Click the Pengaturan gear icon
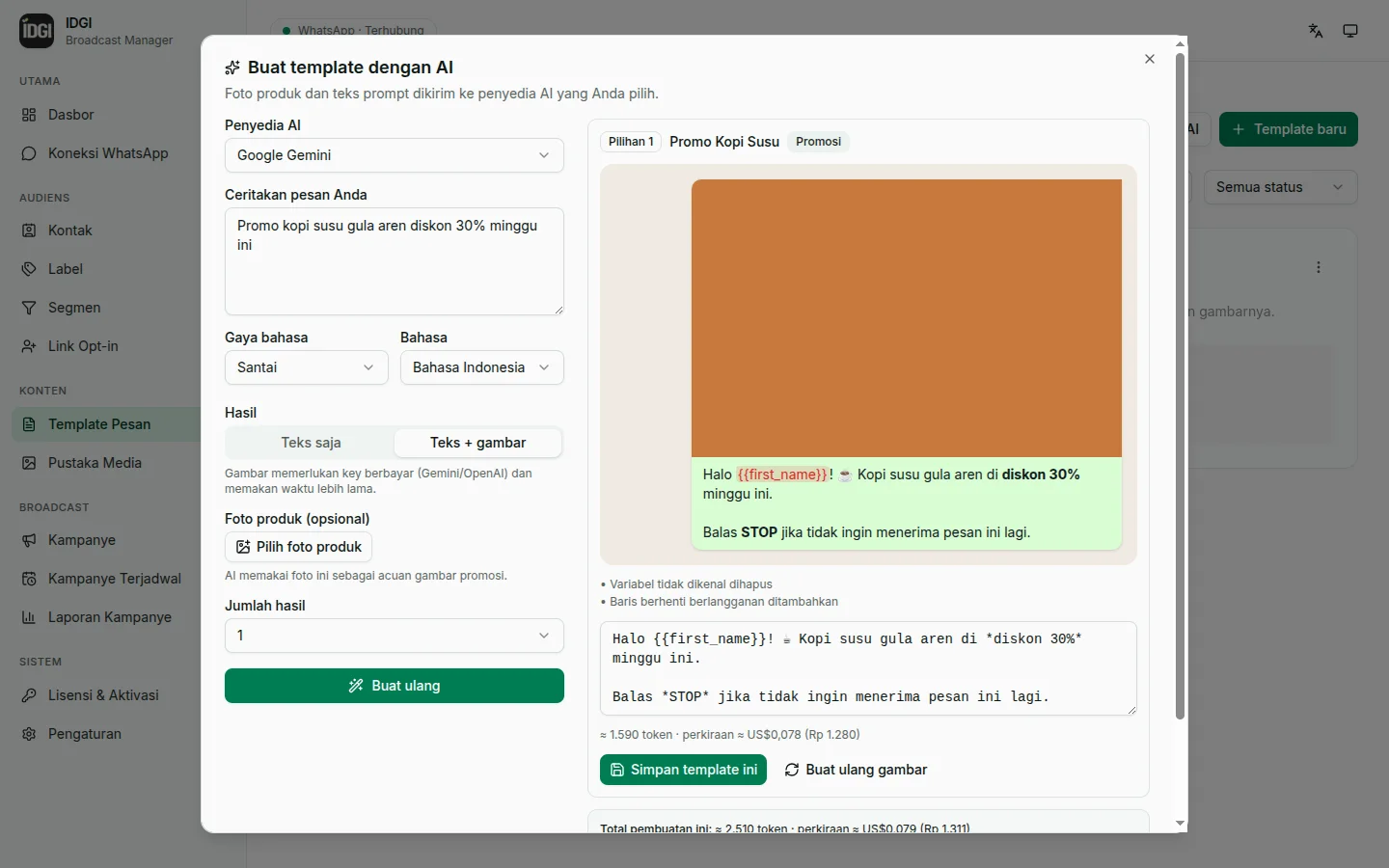 click(x=29, y=734)
